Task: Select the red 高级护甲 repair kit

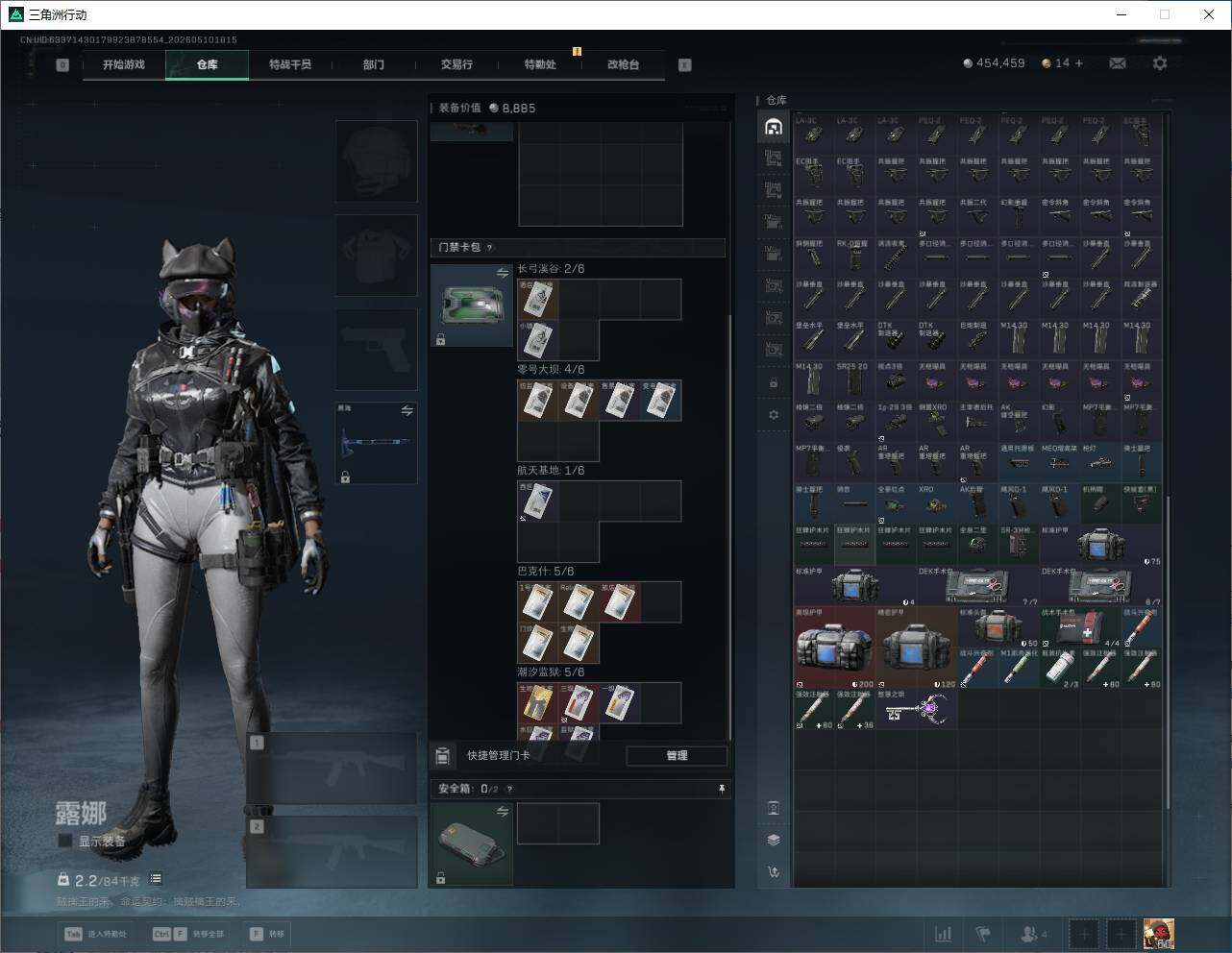Action: click(835, 648)
